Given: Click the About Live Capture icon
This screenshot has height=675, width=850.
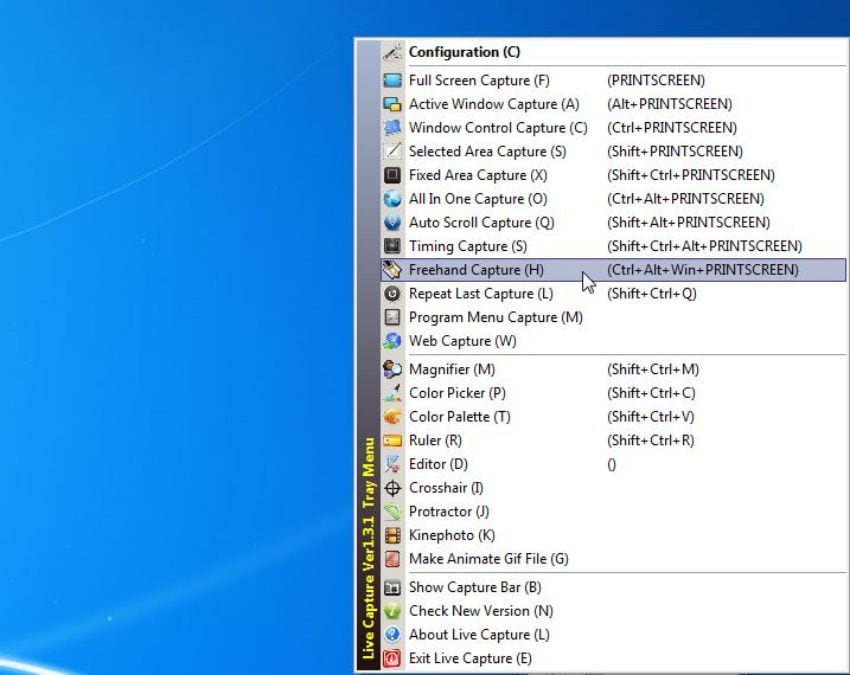Looking at the screenshot, I should pos(392,635).
